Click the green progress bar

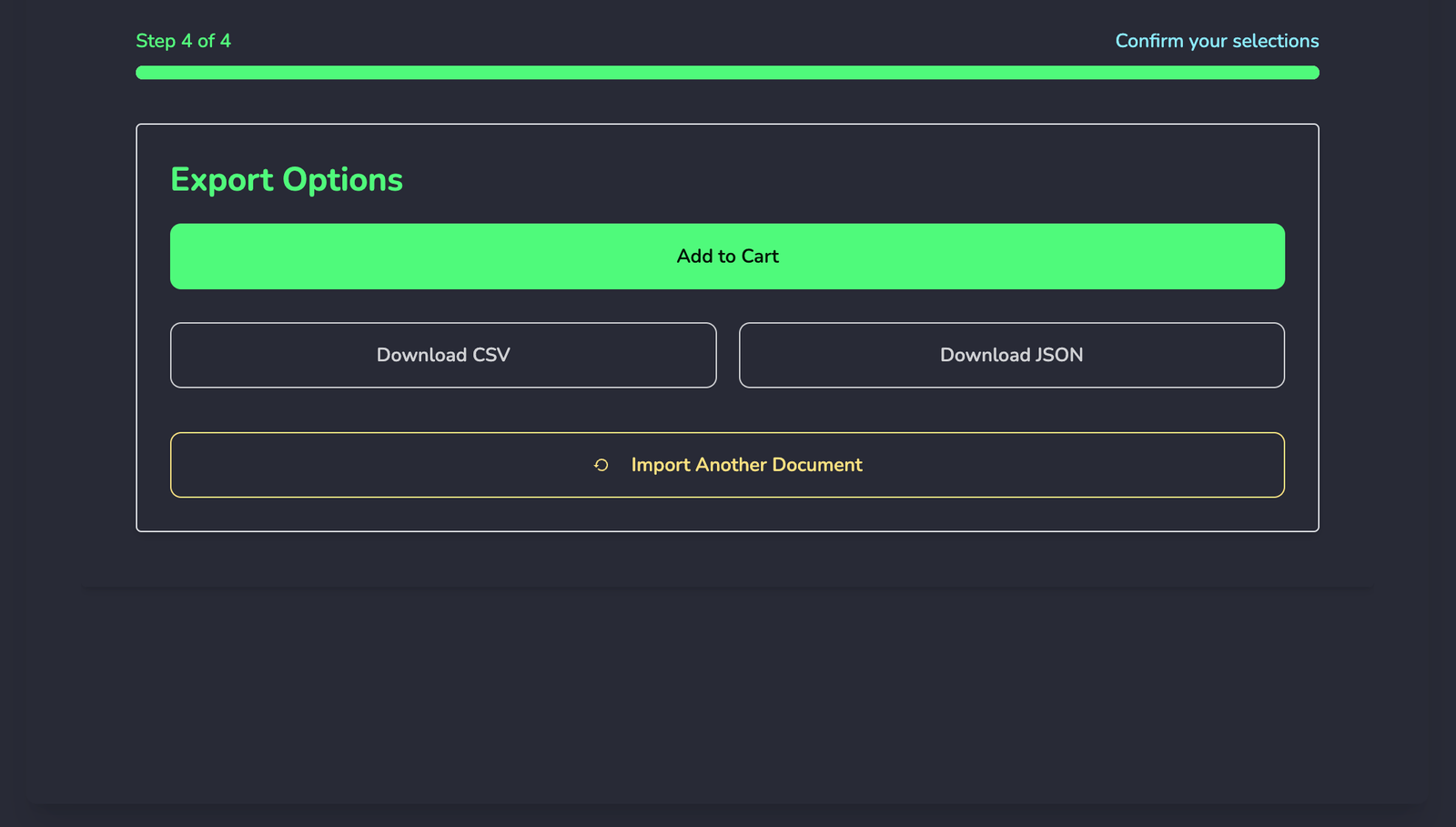pyautogui.click(x=727, y=72)
